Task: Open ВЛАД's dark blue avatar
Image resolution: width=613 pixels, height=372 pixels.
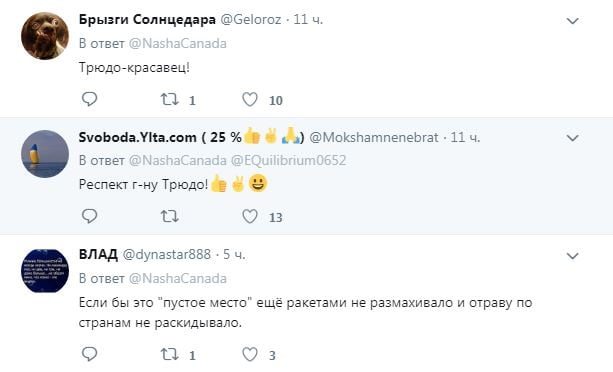Action: click(x=45, y=271)
